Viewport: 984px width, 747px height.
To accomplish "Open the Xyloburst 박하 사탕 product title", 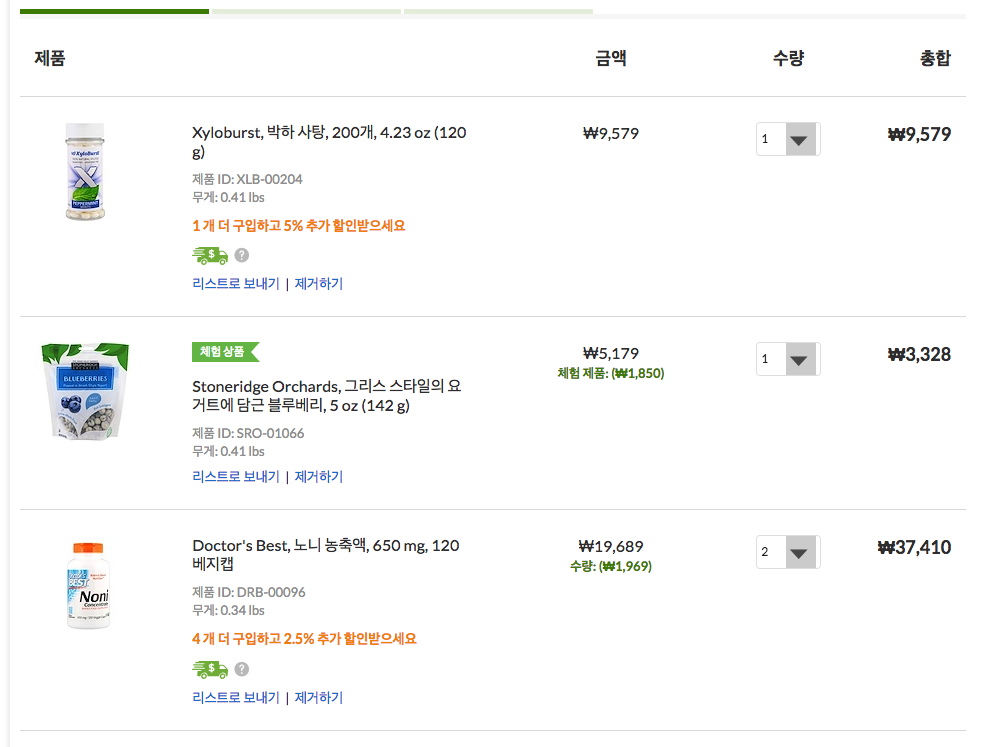I will (329, 142).
